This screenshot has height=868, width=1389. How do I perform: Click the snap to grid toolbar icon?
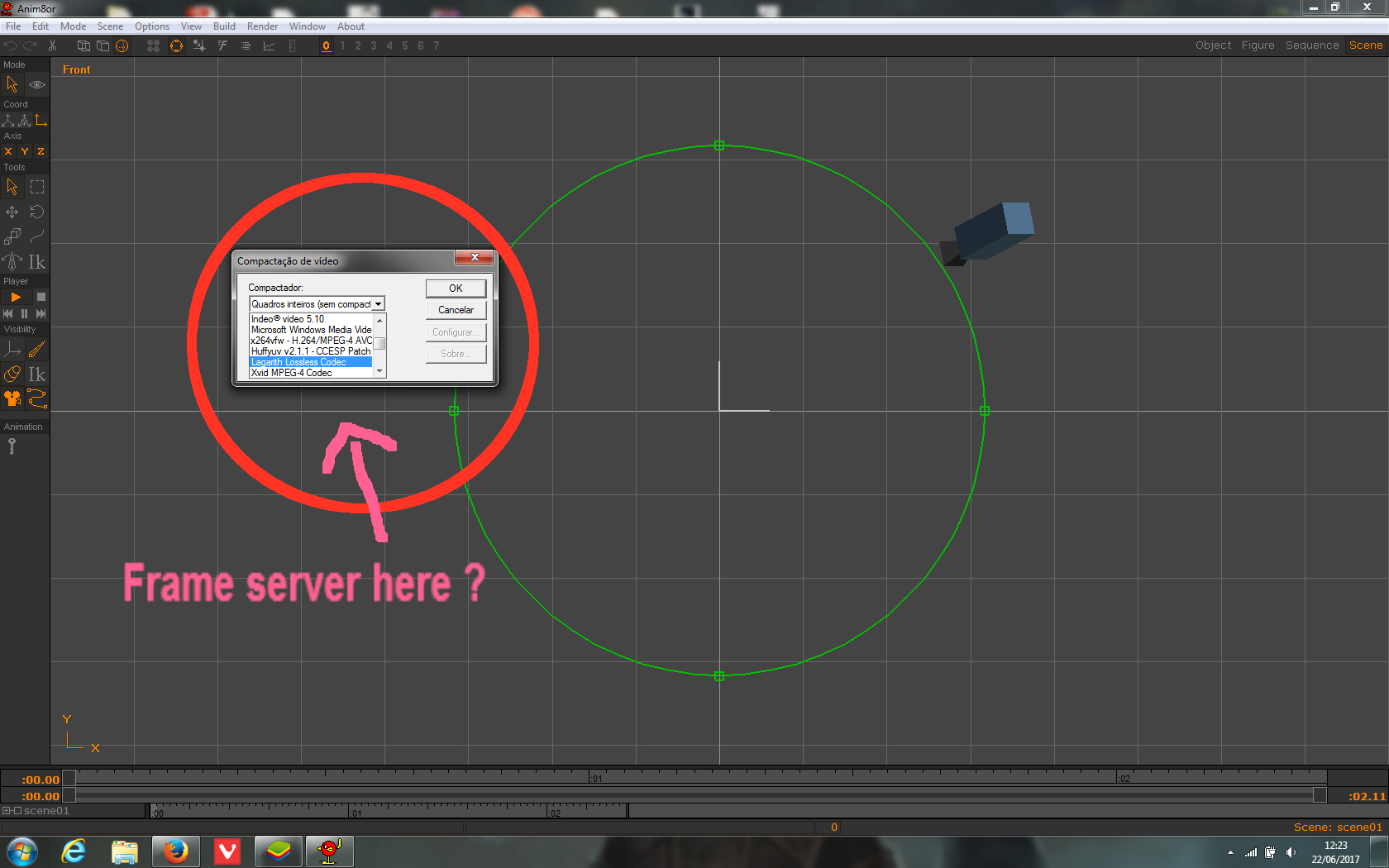(x=199, y=45)
